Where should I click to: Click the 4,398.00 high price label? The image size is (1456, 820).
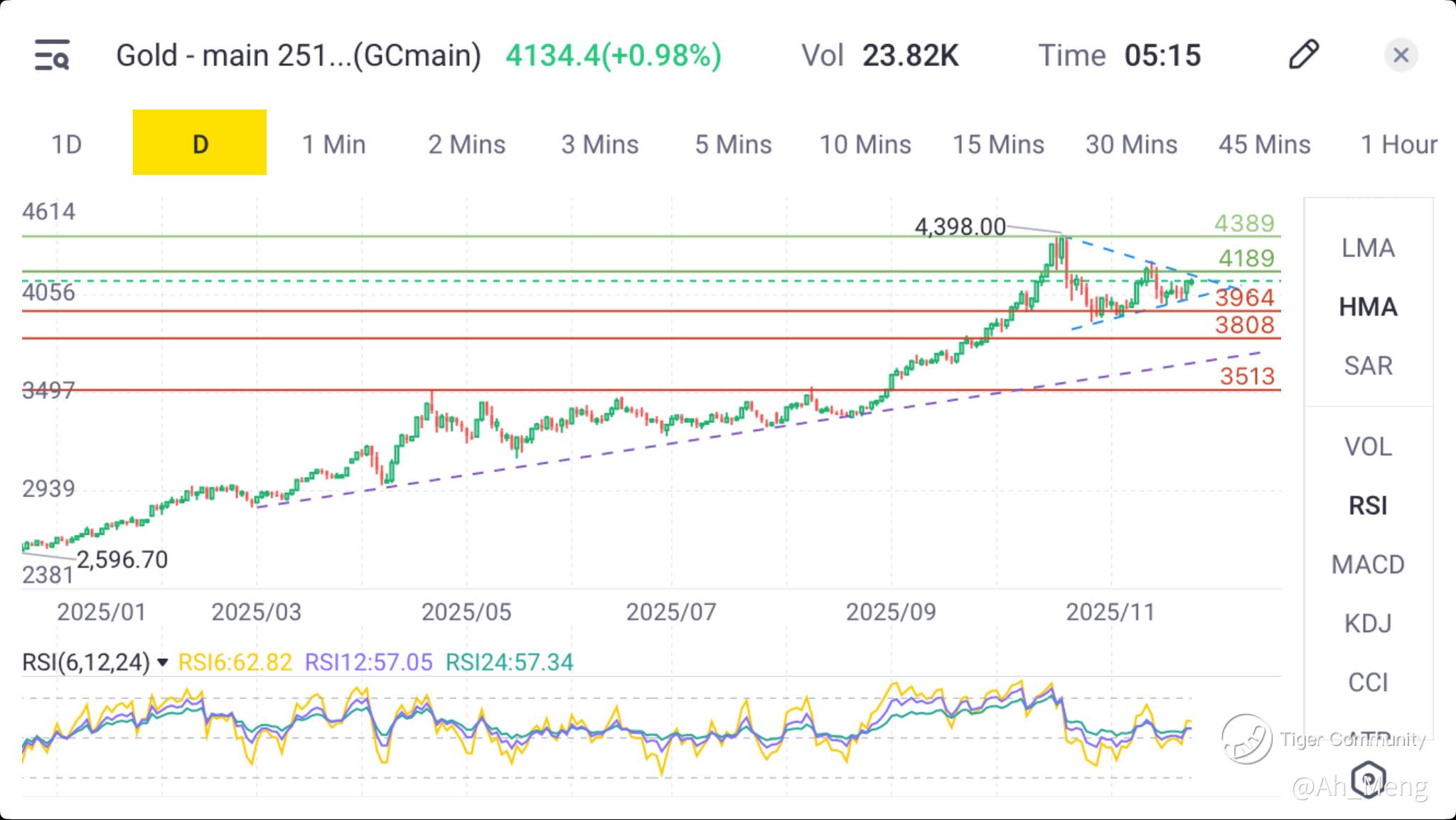click(x=960, y=227)
